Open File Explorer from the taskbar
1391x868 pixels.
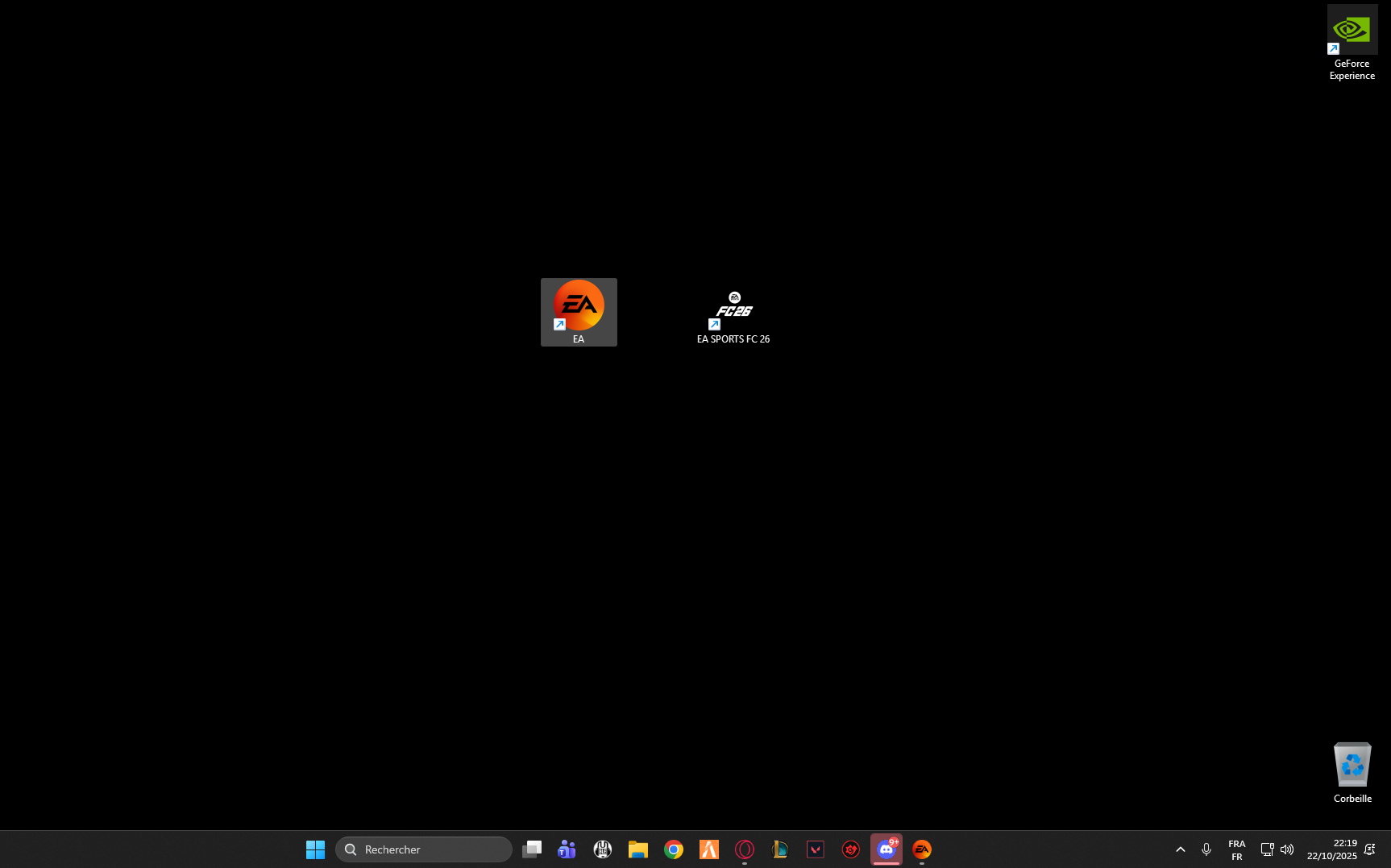click(x=638, y=849)
